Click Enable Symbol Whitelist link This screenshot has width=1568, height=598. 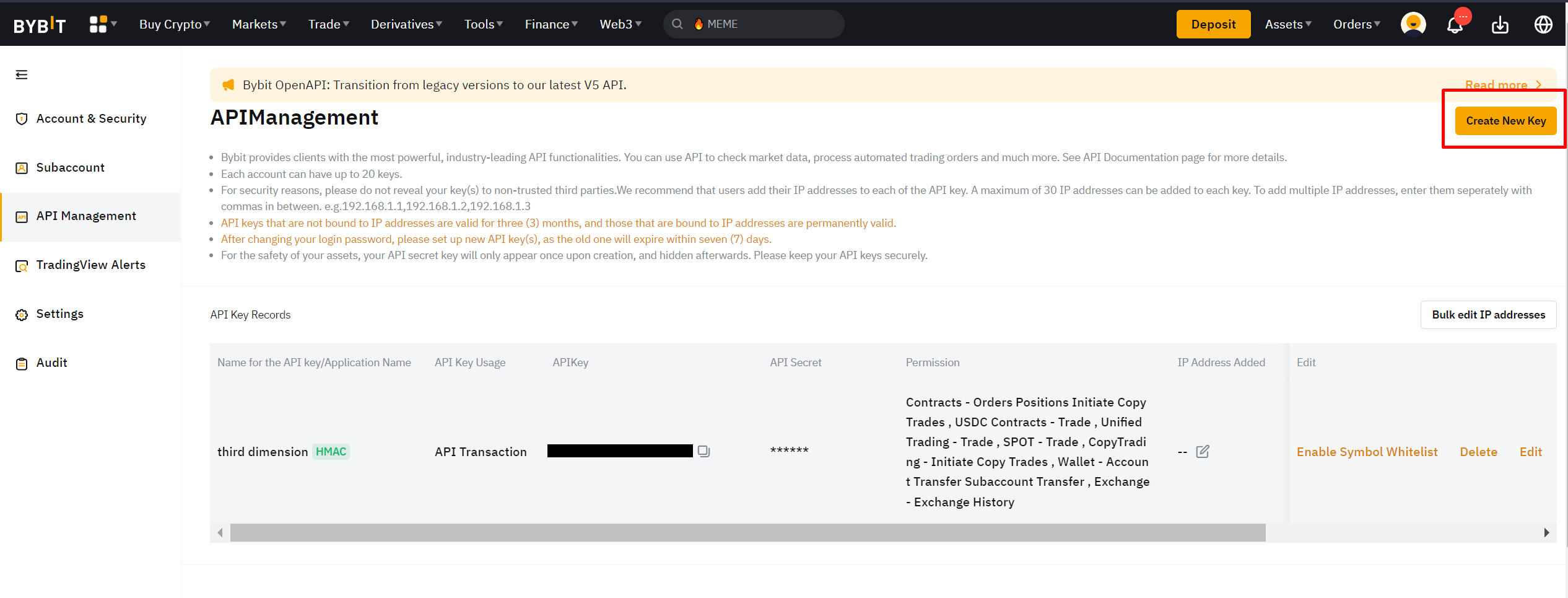(1367, 452)
